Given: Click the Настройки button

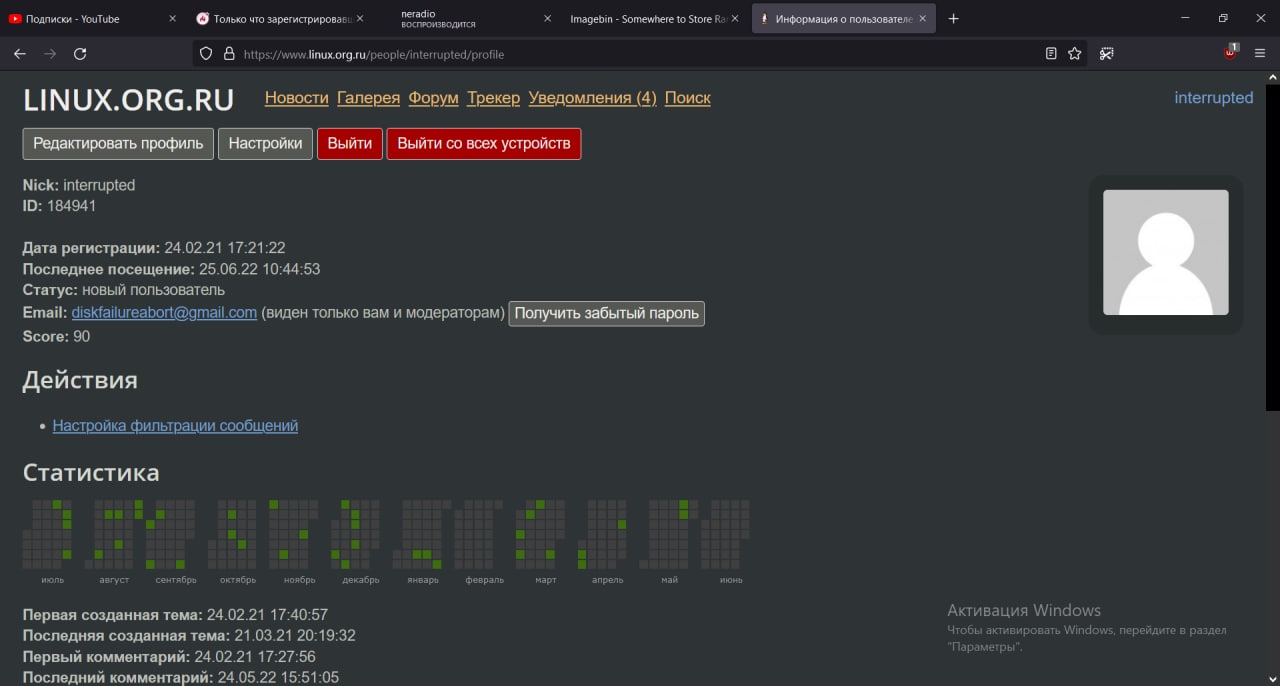Looking at the screenshot, I should (265, 143).
